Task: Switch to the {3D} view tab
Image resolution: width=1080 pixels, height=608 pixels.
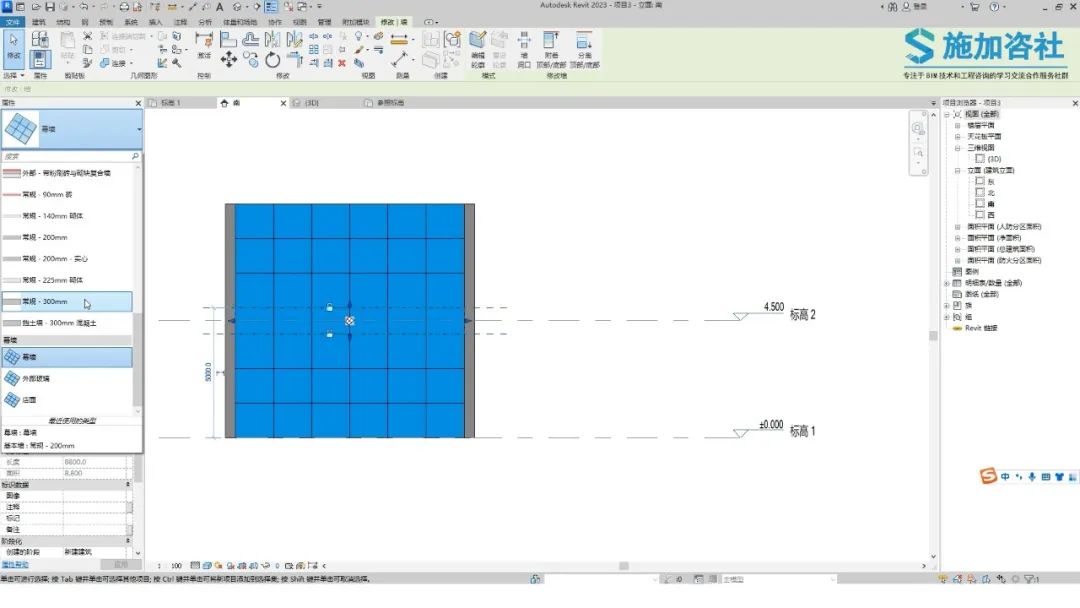Action: click(x=311, y=103)
